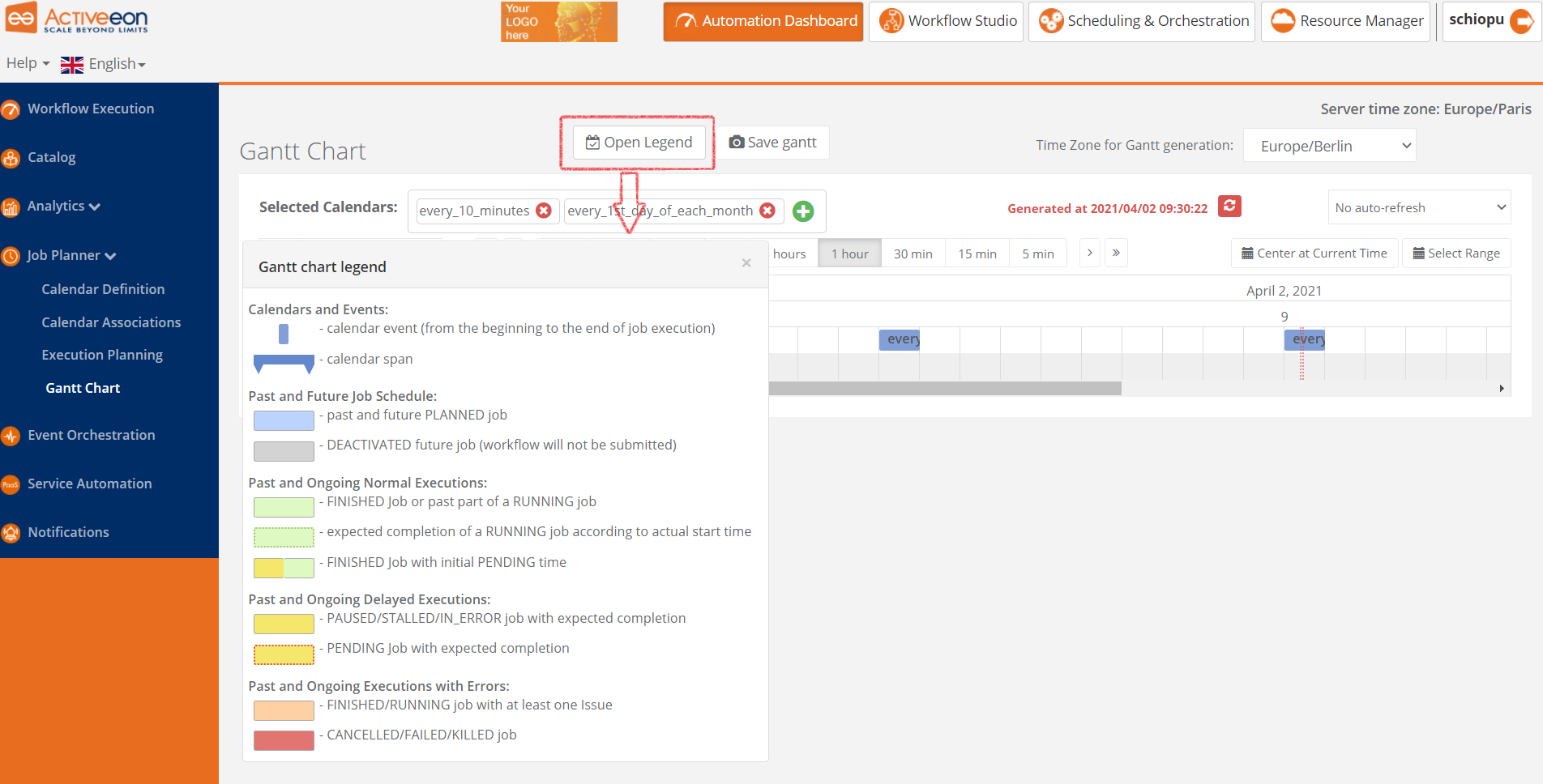Select the 1 hour zoom level
The image size is (1543, 784).
849,254
